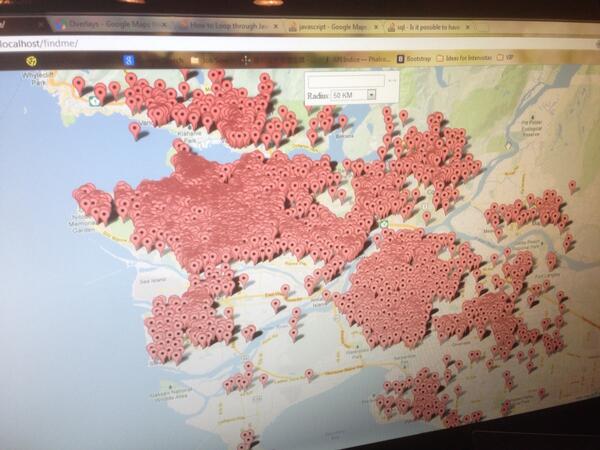The image size is (600, 450).
Task: Click the localhost/findme address bar
Action: 298,43
